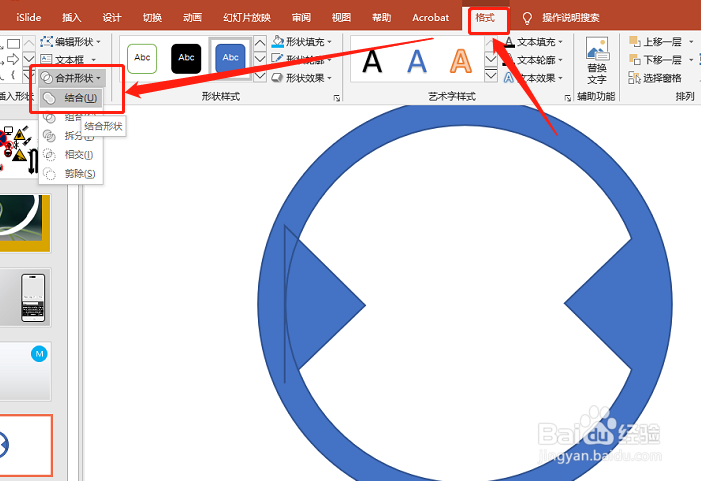Open the 形状填充 dropdown
Image resolution: width=701 pixels, height=481 pixels.
[302, 42]
